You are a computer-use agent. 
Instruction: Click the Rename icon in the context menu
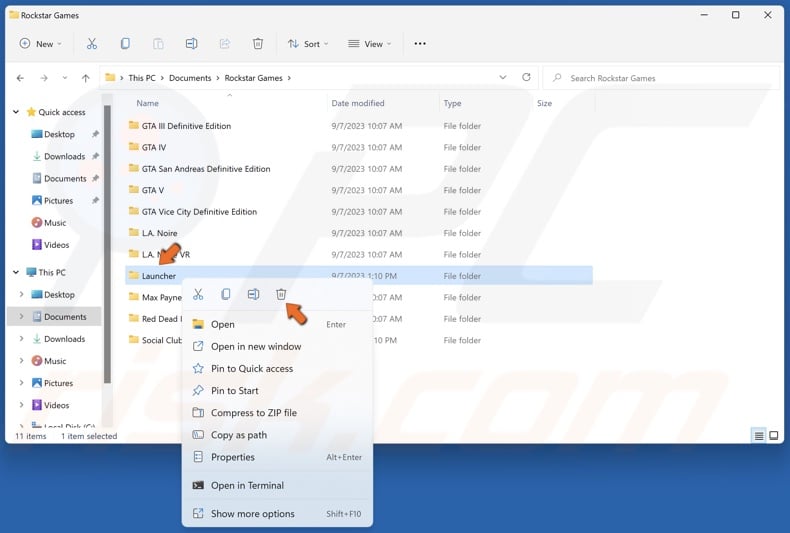[253, 294]
